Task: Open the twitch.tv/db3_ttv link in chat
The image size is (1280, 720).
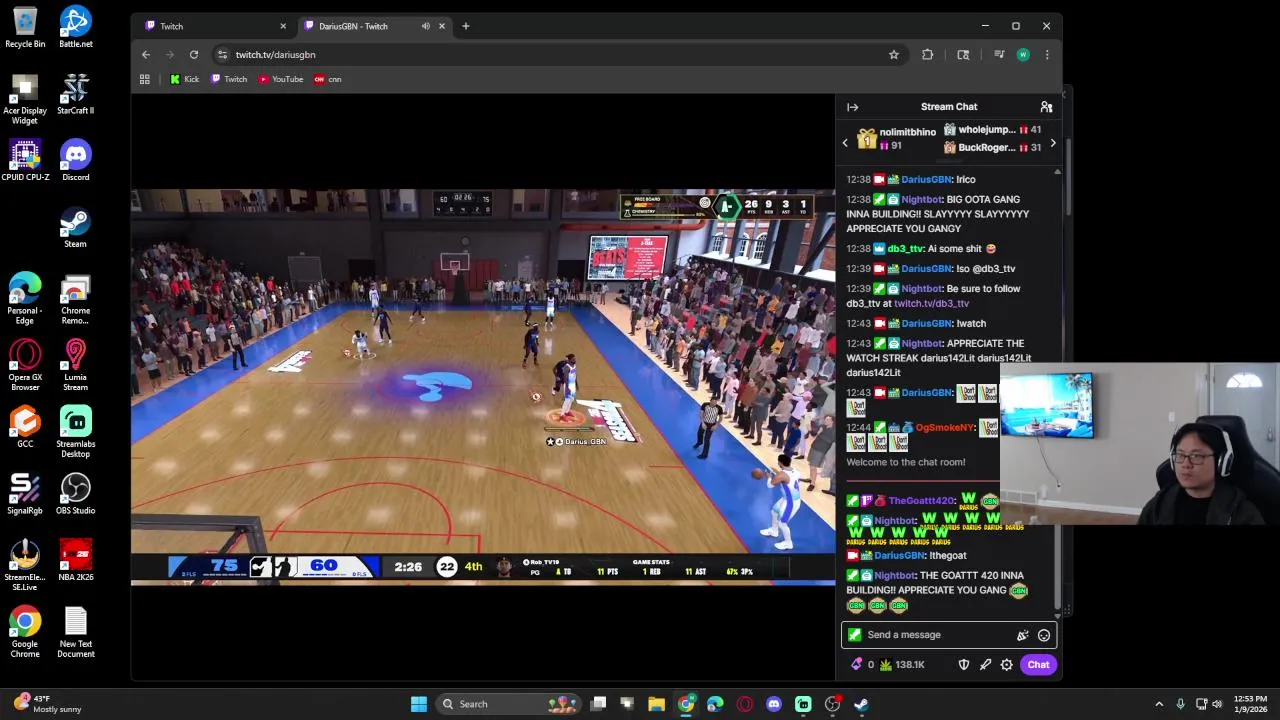Action: point(931,303)
